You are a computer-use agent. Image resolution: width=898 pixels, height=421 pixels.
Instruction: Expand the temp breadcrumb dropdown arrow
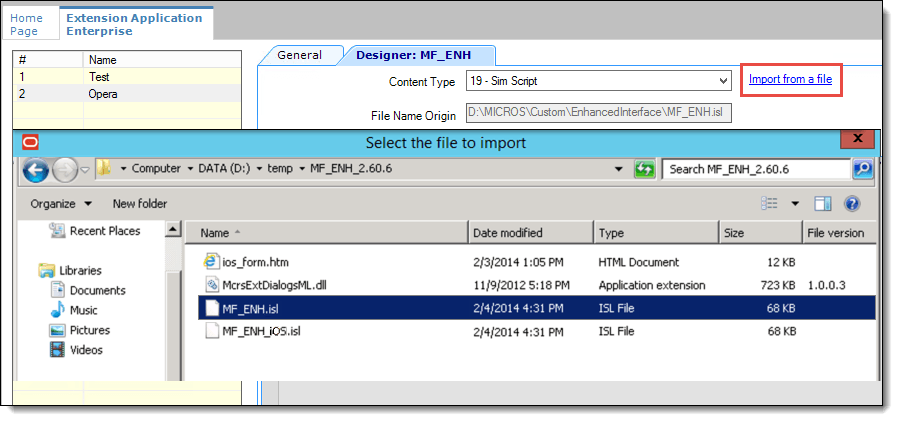click(x=301, y=169)
